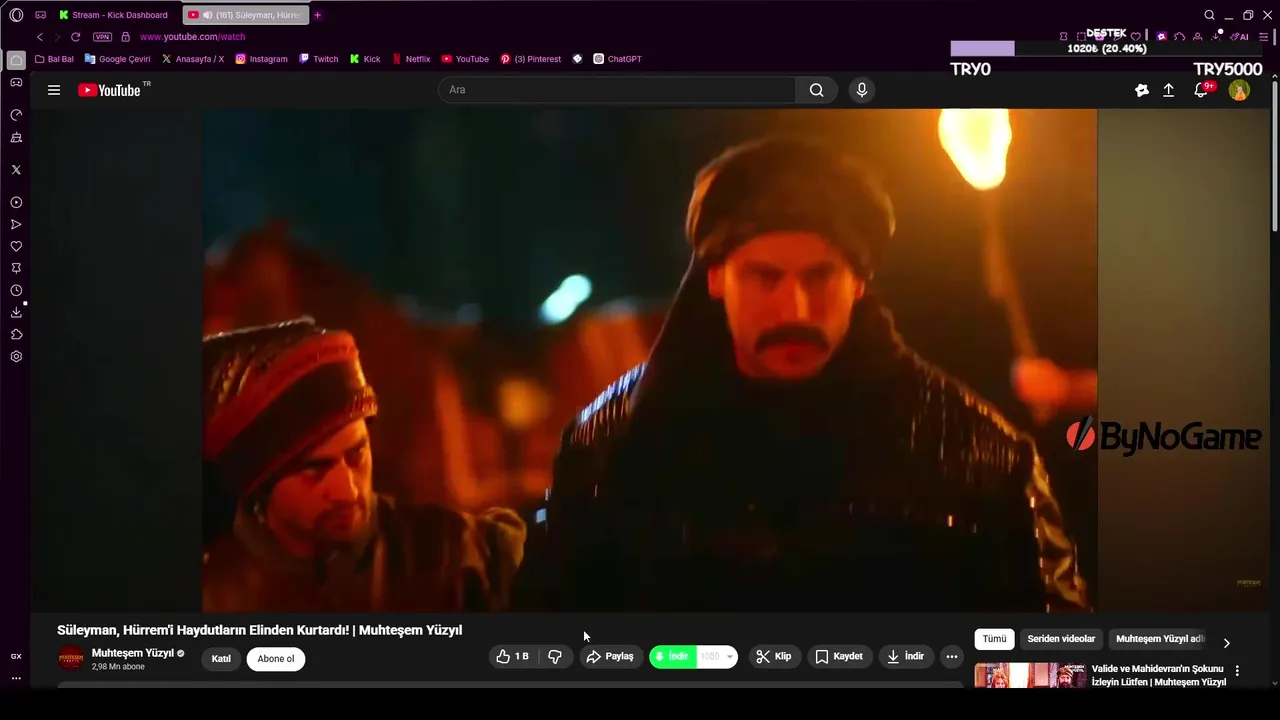Go back with the browser back arrow
This screenshot has width=1280, height=720.
(x=40, y=37)
